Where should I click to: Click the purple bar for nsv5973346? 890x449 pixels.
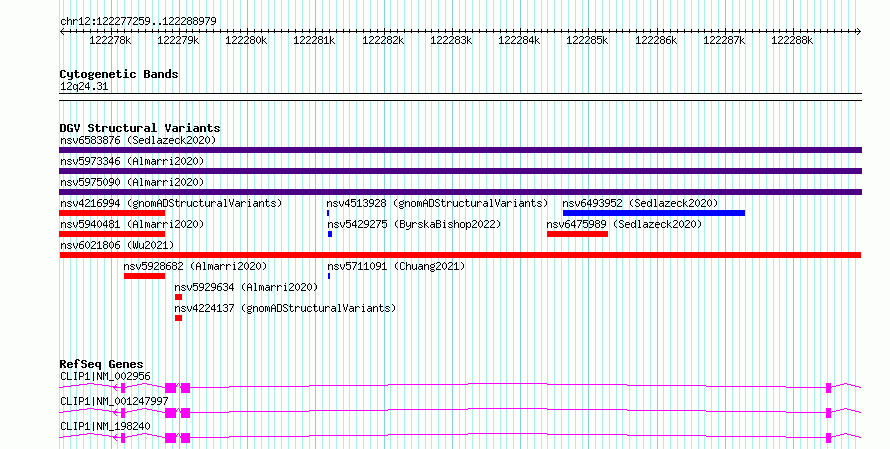460,171
